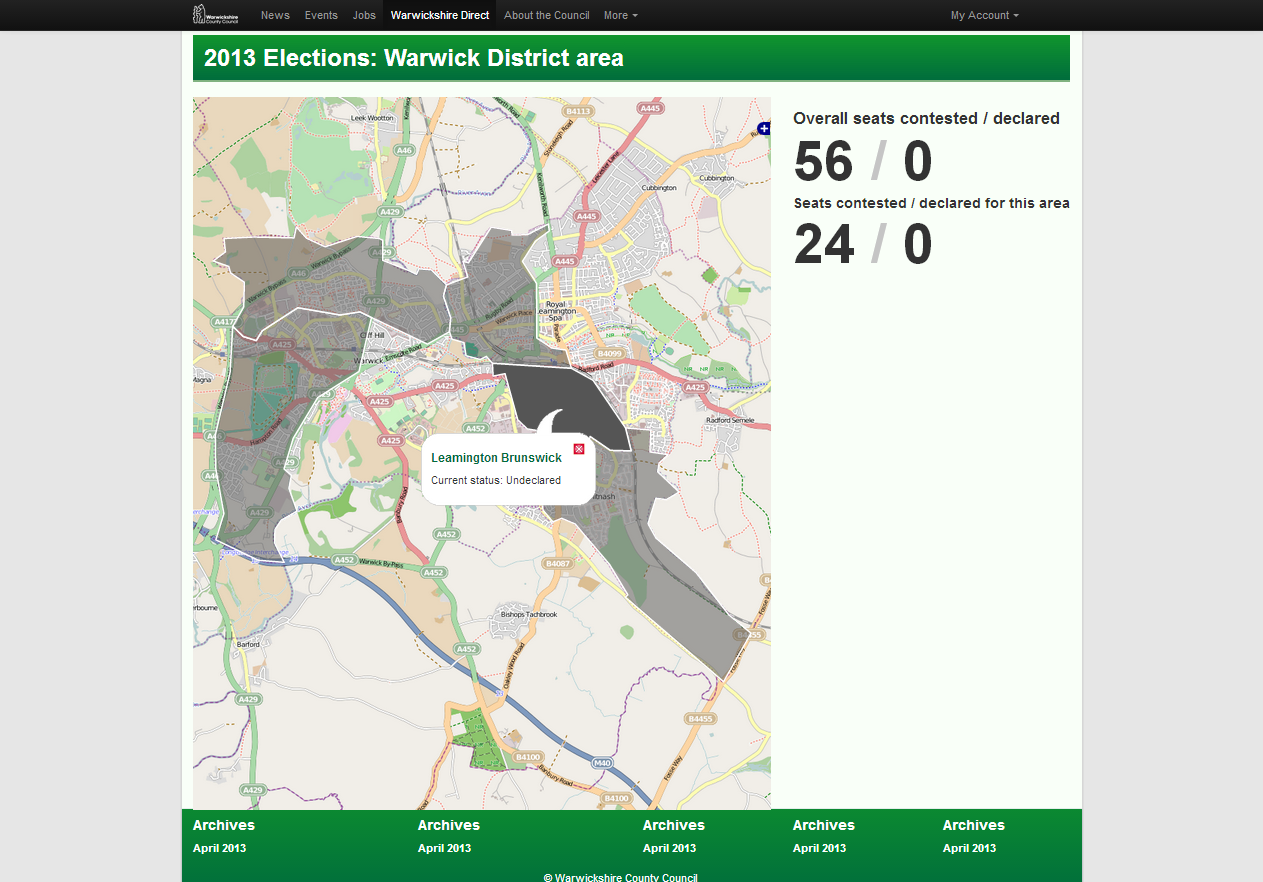The image size is (1263, 882).
Task: Click the page heading '2013 Elections: Warwick District area'
Action: coord(414,58)
